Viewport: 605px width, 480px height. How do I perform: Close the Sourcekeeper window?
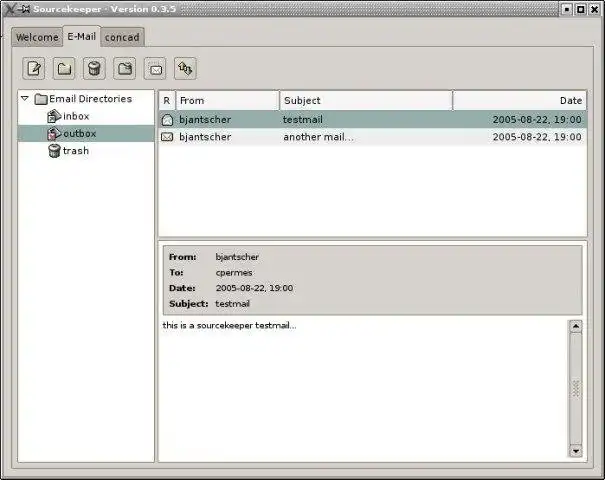pyautogui.click(x=595, y=9)
